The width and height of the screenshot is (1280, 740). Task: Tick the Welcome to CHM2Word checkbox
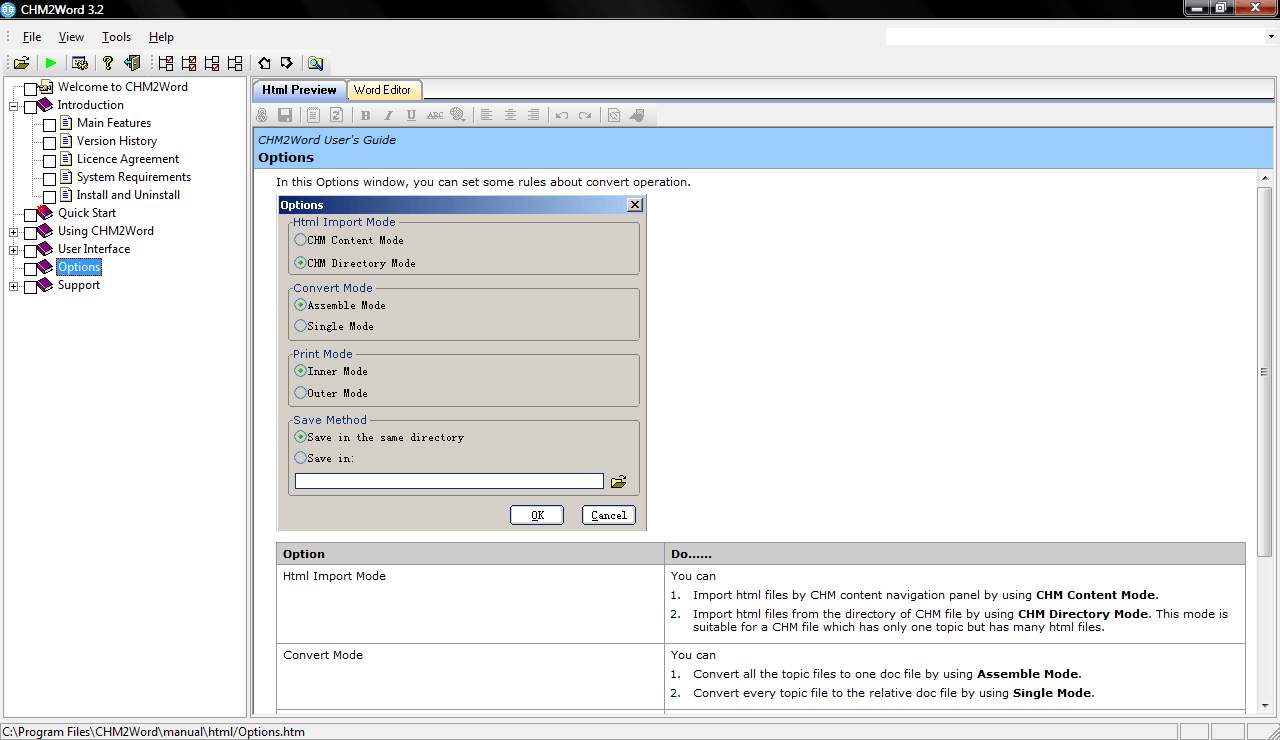pyautogui.click(x=30, y=90)
